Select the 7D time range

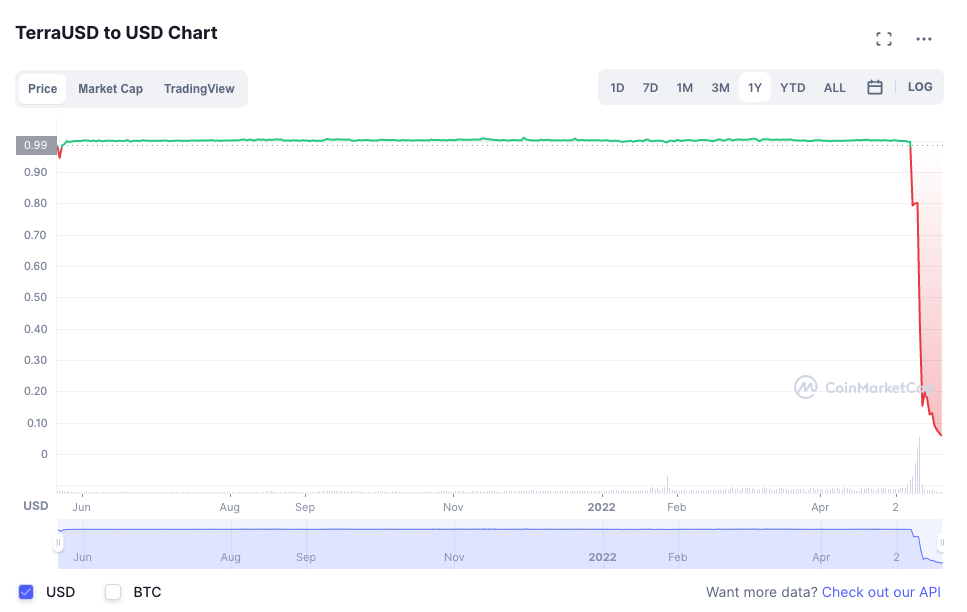650,88
